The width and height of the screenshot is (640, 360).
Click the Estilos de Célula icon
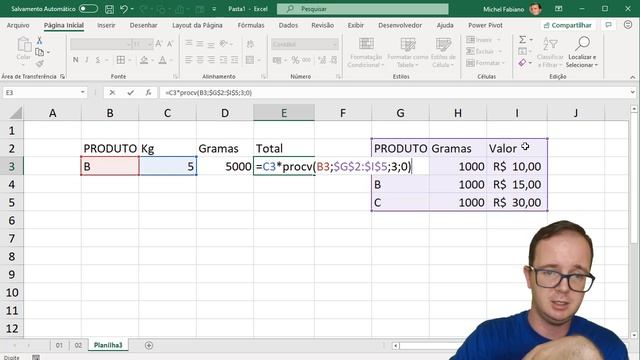[443, 44]
